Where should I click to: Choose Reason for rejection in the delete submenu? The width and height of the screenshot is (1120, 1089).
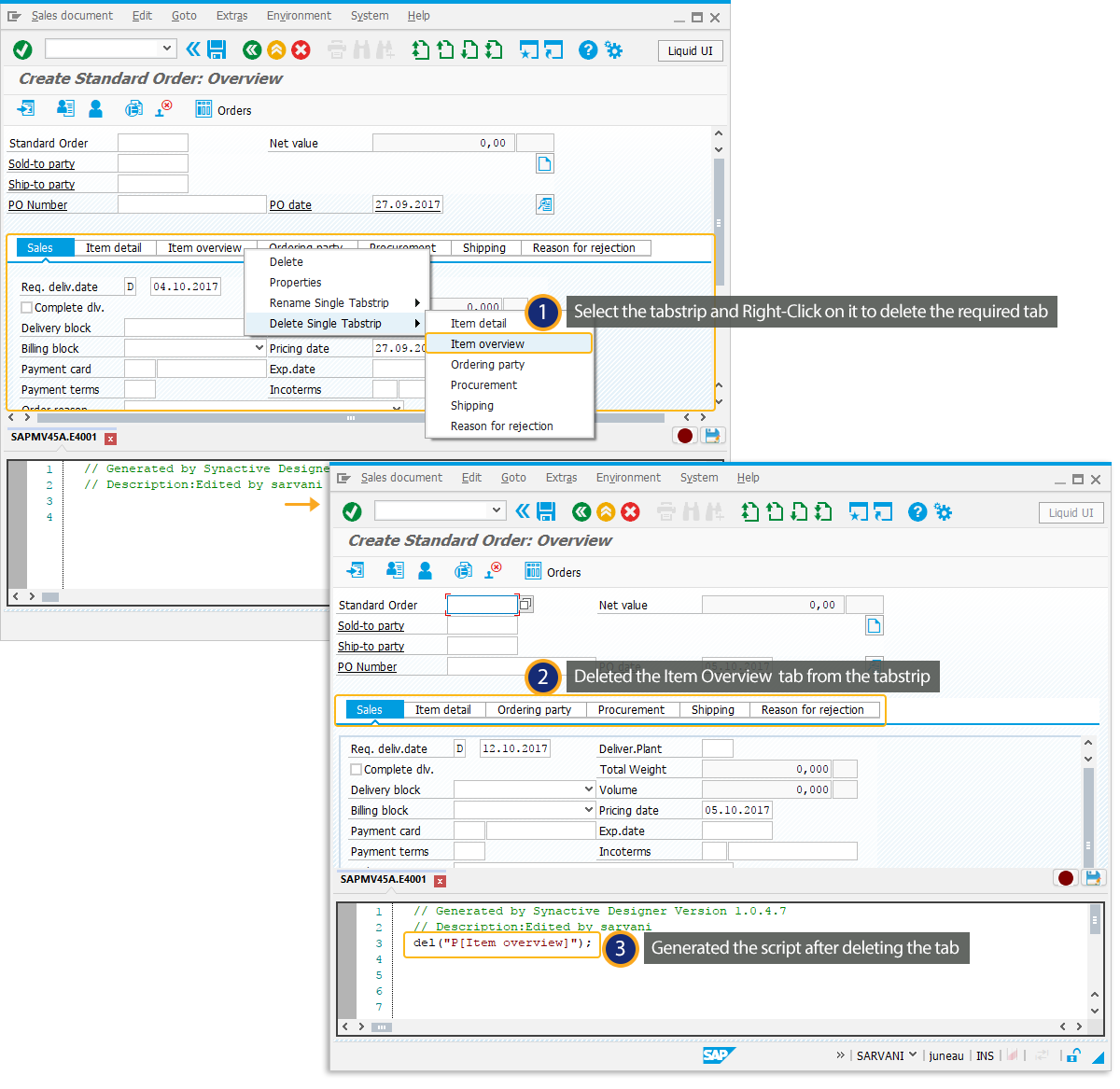509,426
